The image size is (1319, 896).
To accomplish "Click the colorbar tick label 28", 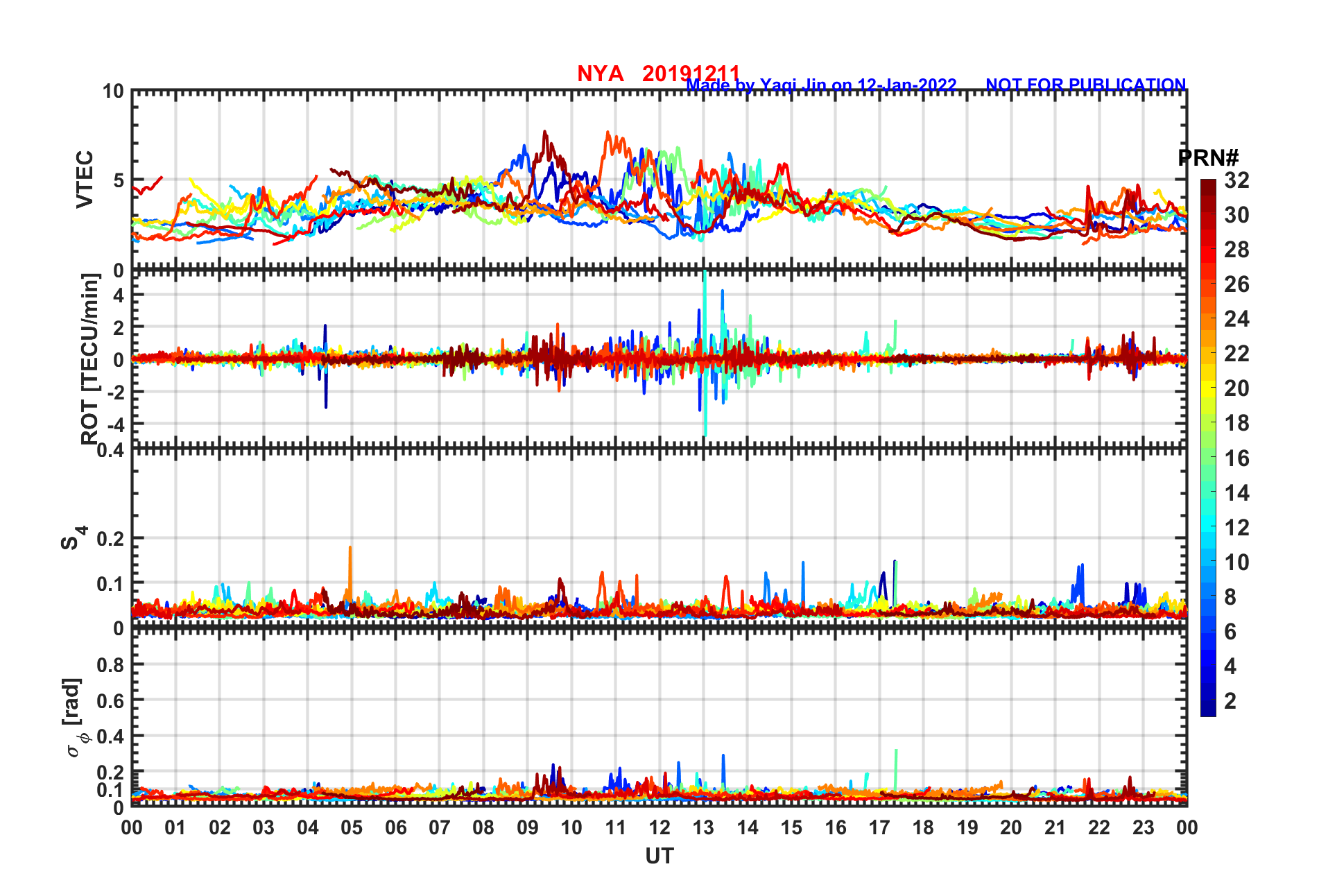I will pyautogui.click(x=1236, y=250).
